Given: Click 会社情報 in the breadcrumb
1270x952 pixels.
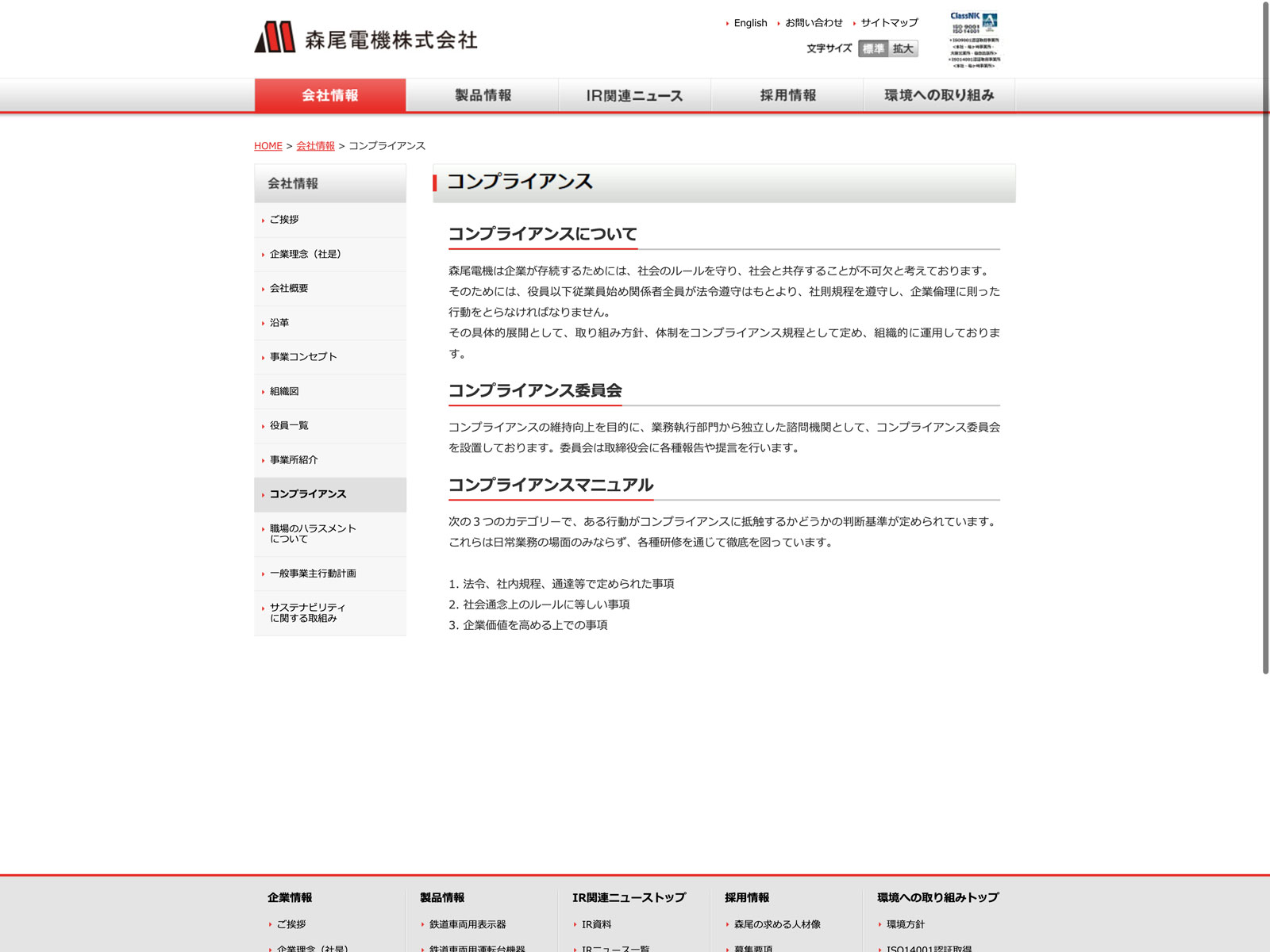Looking at the screenshot, I should [315, 146].
